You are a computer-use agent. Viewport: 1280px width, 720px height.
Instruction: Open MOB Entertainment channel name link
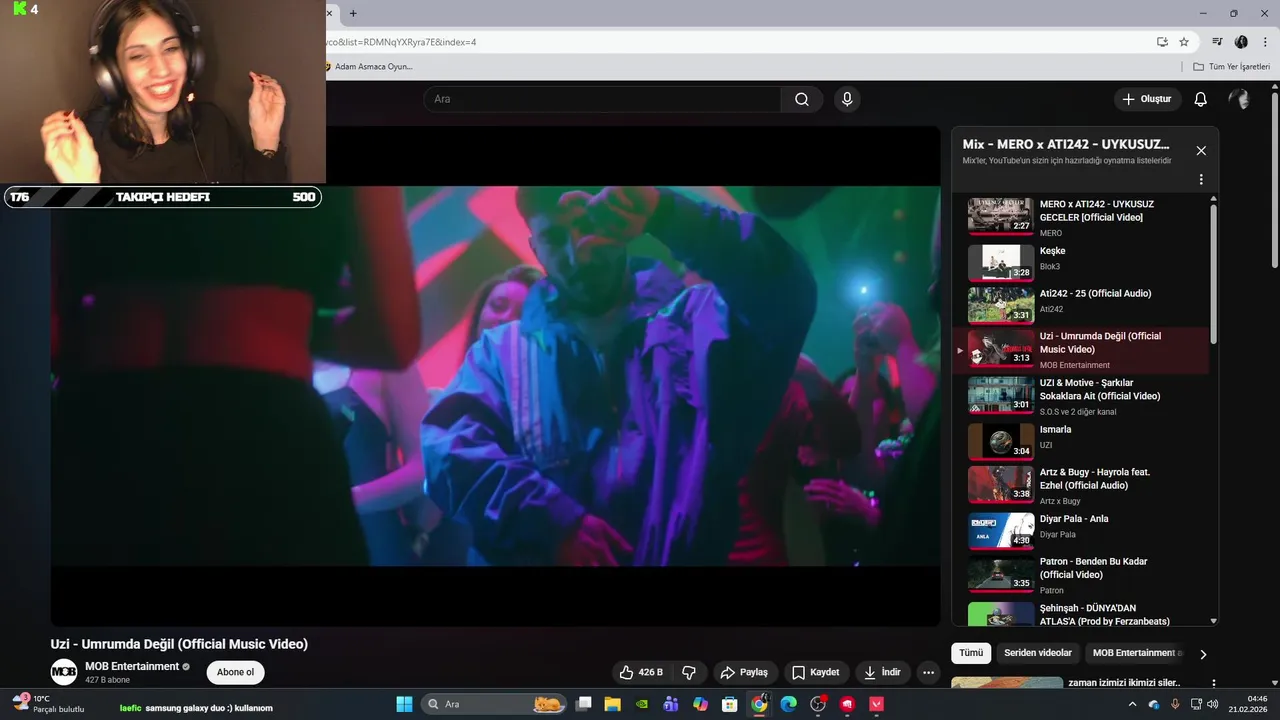(131, 666)
